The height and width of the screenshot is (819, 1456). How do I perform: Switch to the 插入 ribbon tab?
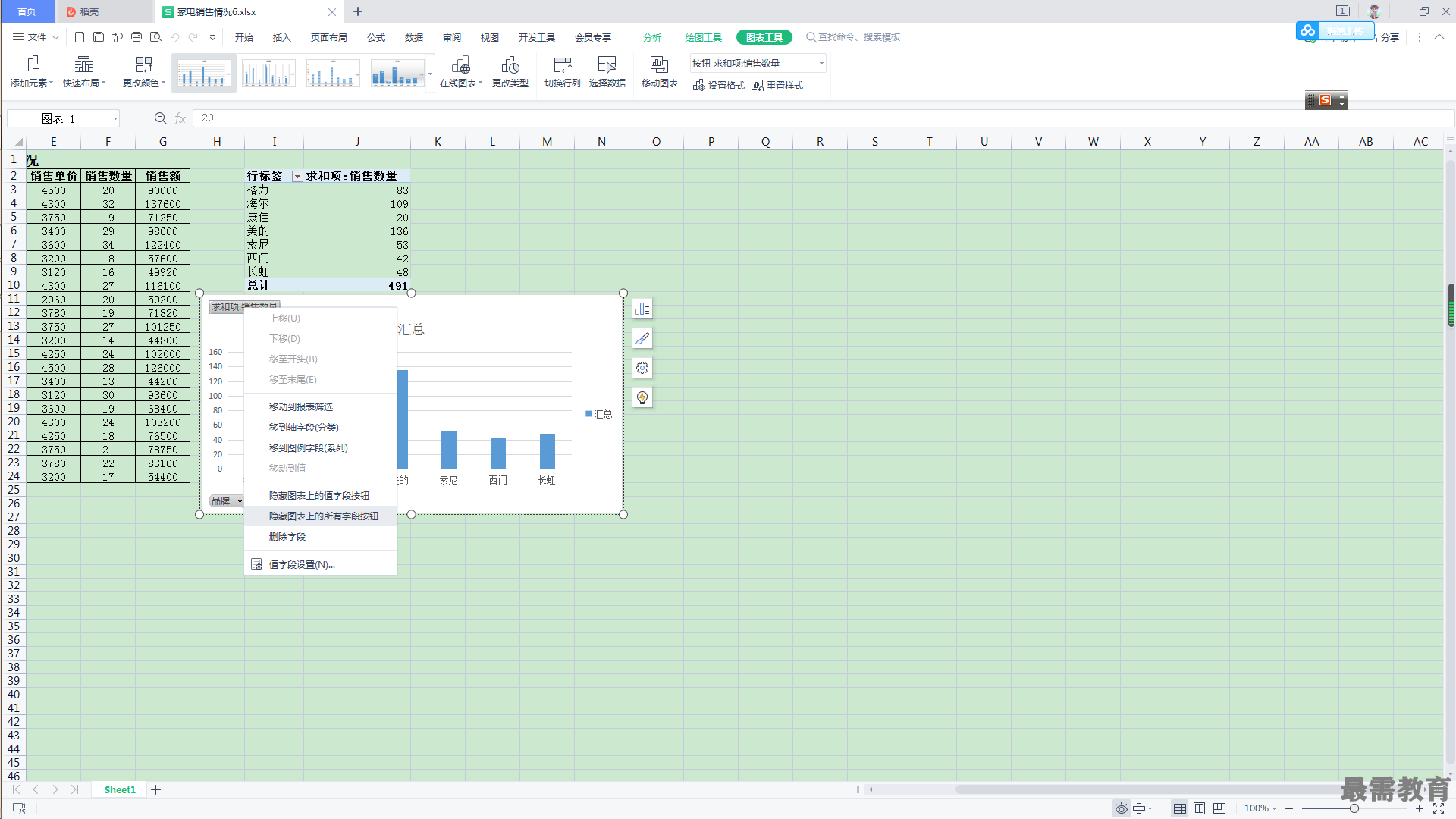282,38
